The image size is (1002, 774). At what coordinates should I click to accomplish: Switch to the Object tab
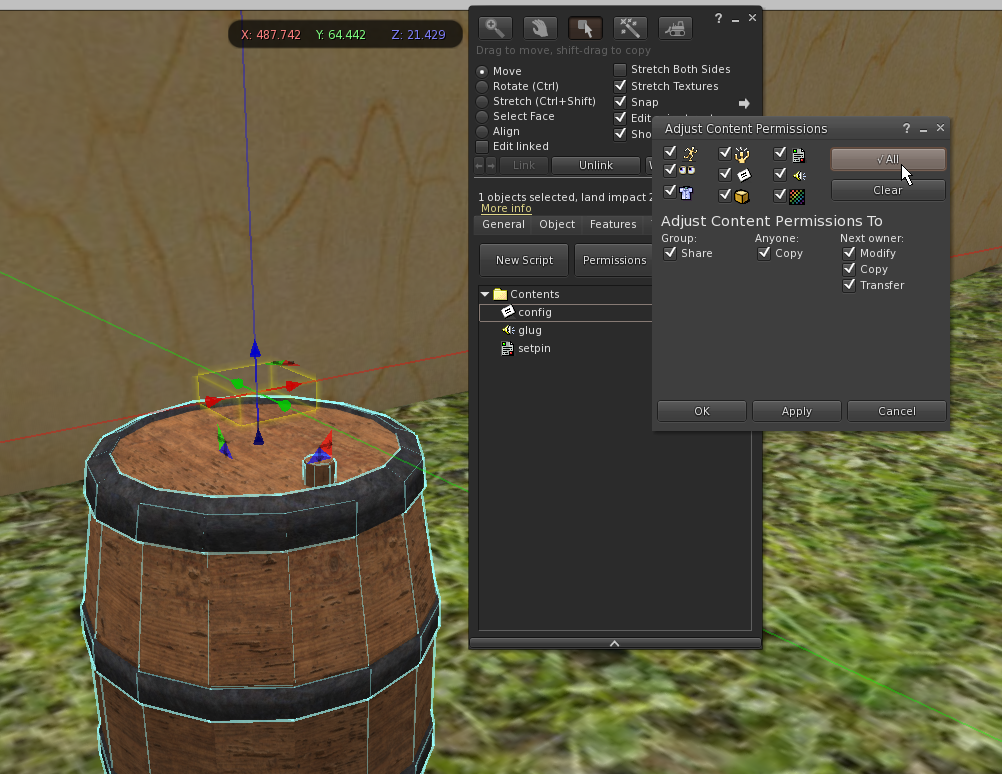[557, 225]
